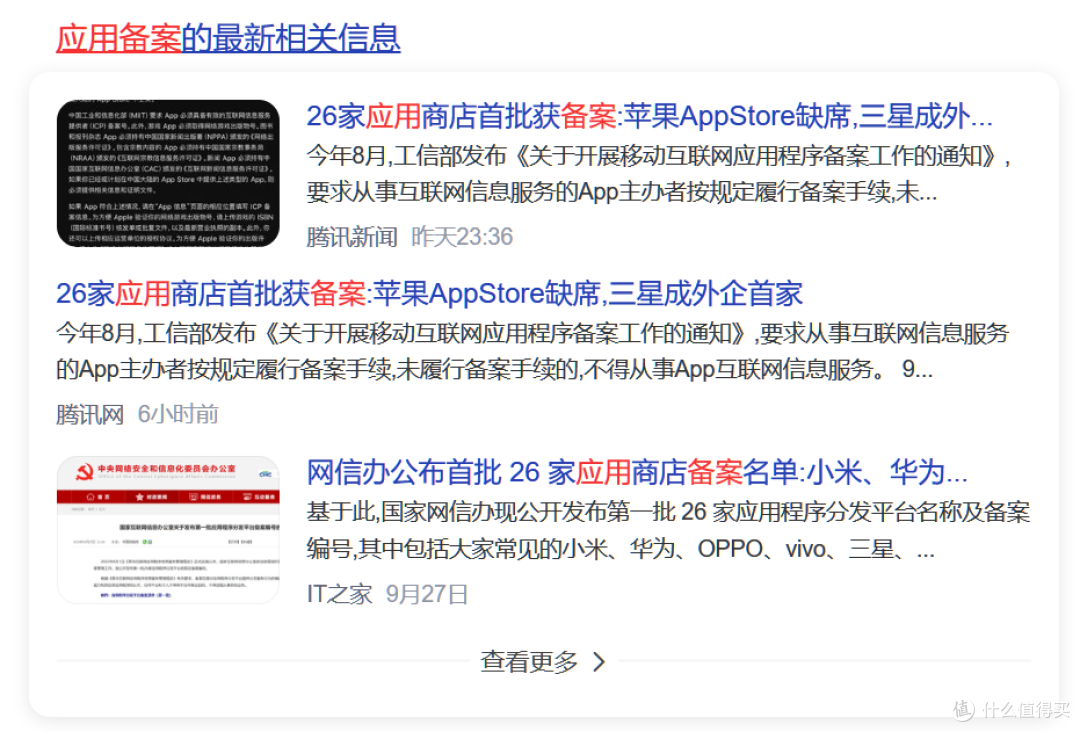This screenshot has height=732, width=1080.
Task: Open the 应用备案的最新相关信息 heading link
Action: 228,38
